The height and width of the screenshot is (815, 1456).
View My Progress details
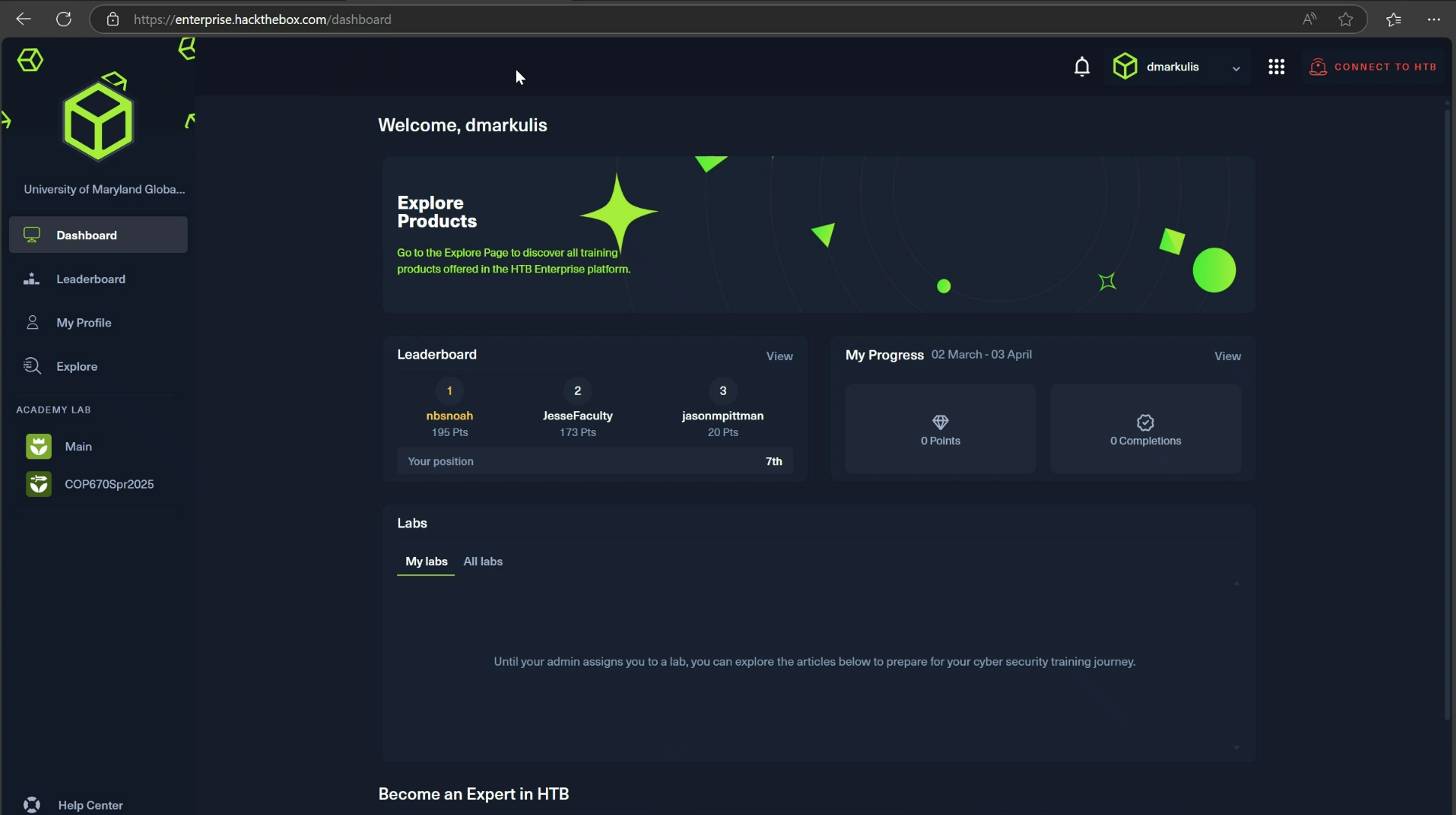(x=1227, y=356)
